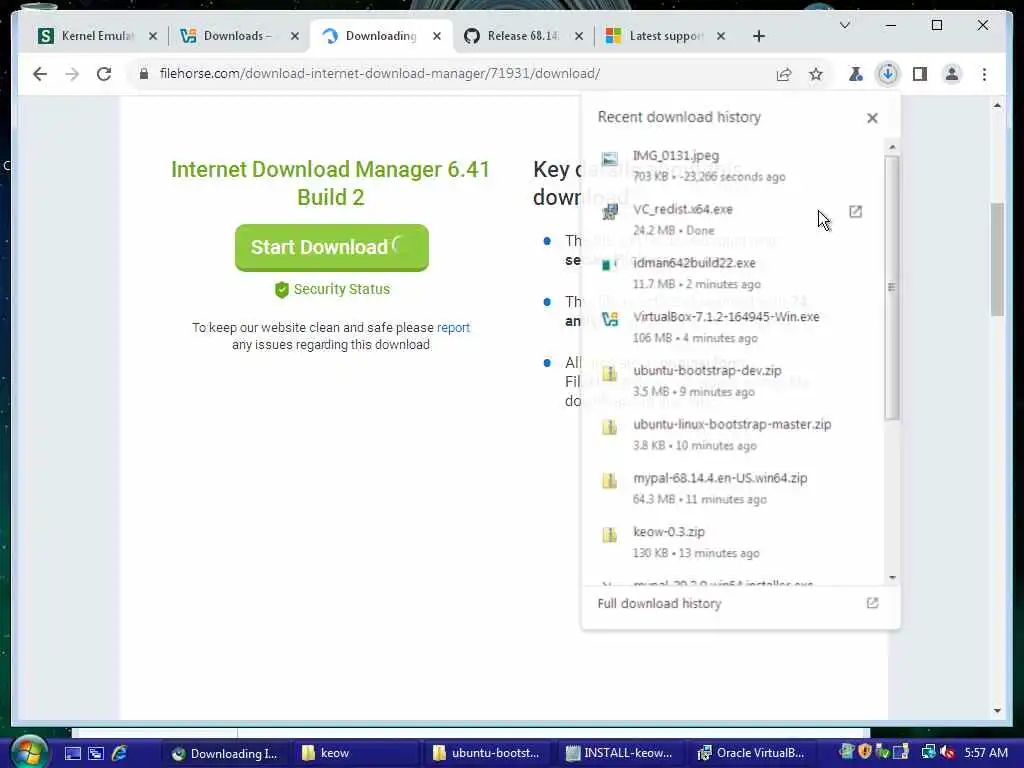Click the download list scrollbar thumb

click(x=892, y=287)
